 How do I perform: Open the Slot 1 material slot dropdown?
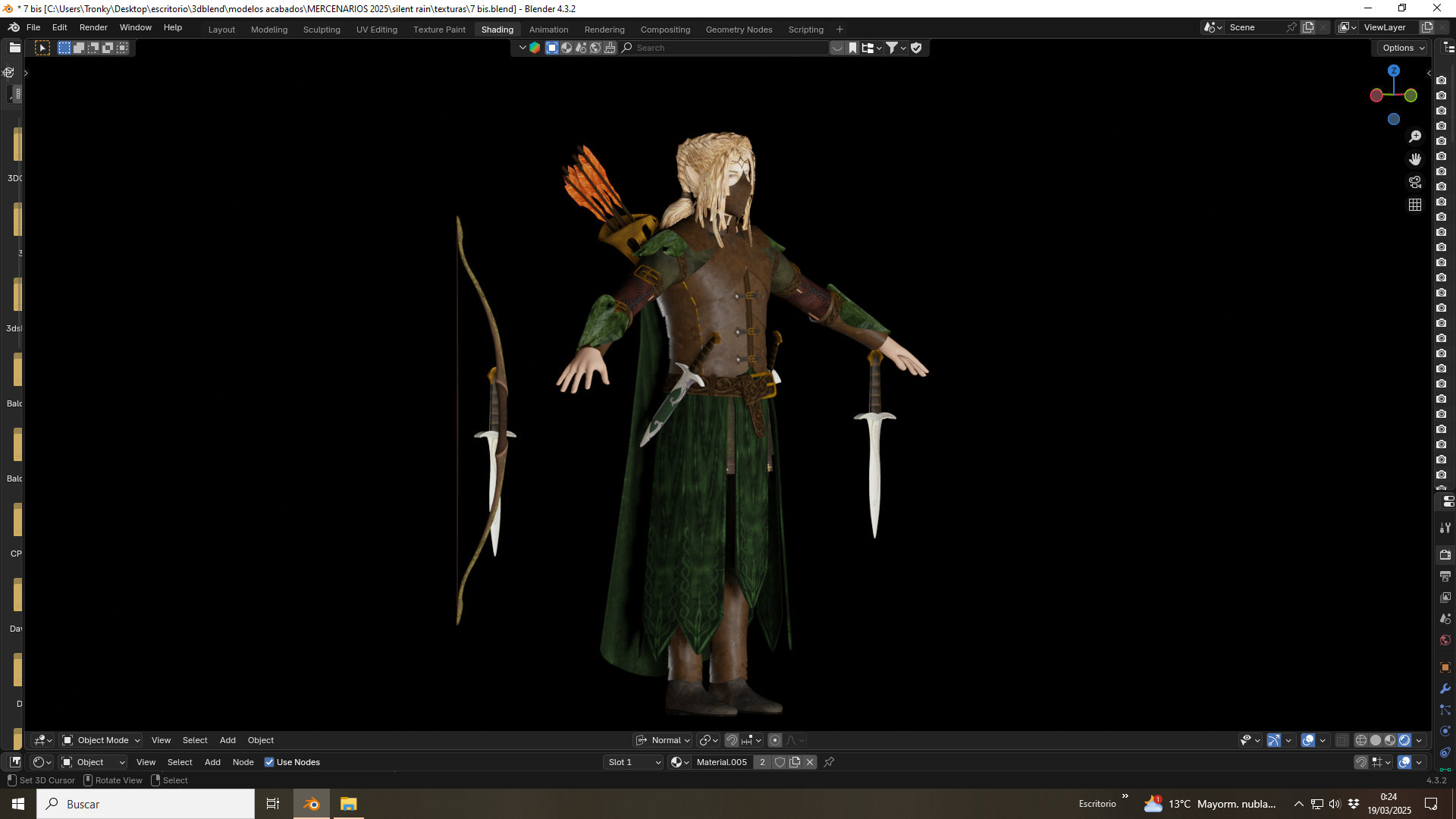633,762
